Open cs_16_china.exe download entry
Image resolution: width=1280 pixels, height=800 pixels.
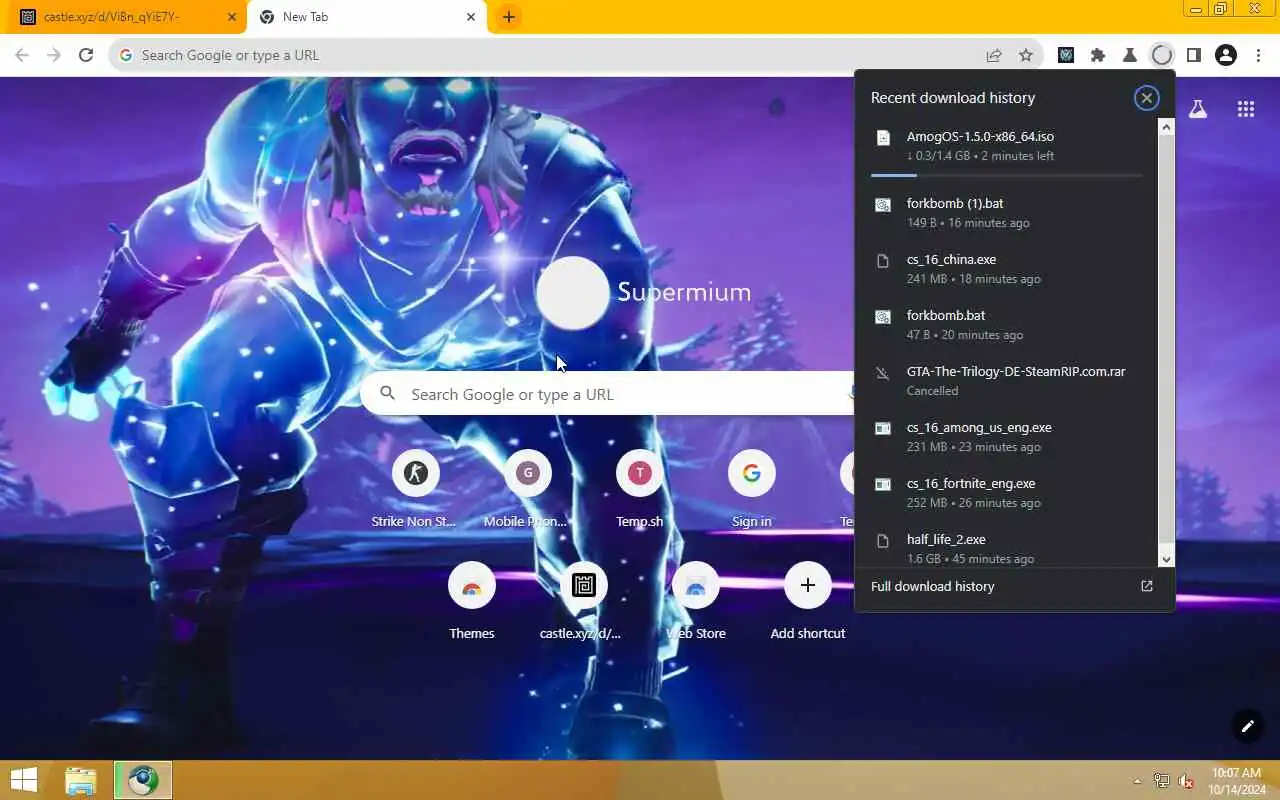[x=1007, y=268]
